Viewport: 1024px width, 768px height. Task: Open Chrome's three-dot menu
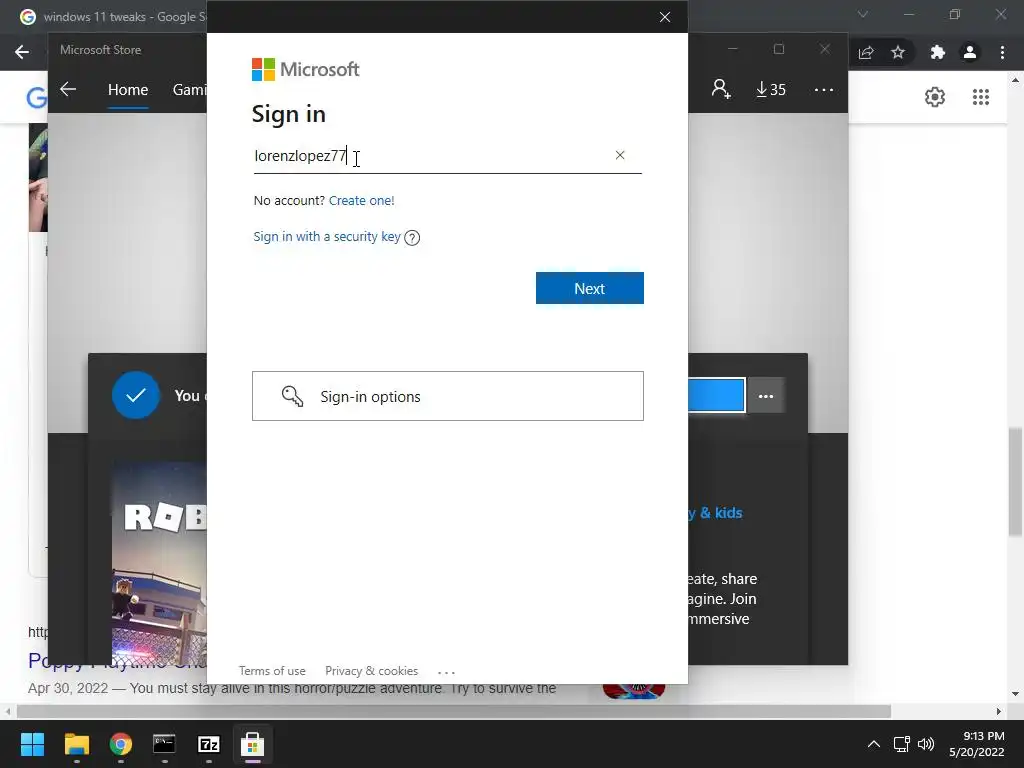[x=1002, y=52]
